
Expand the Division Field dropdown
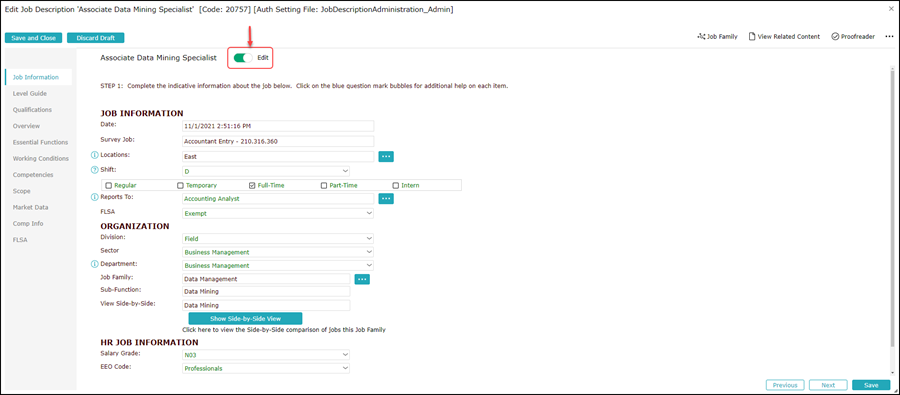coord(278,238)
